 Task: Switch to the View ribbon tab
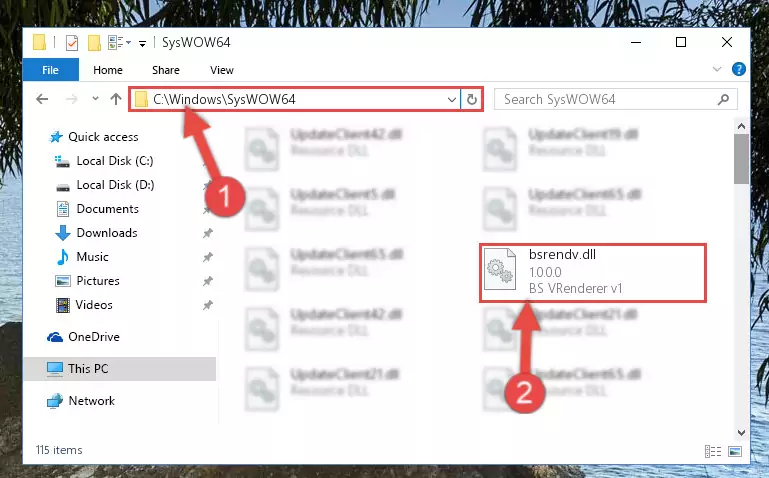222,70
